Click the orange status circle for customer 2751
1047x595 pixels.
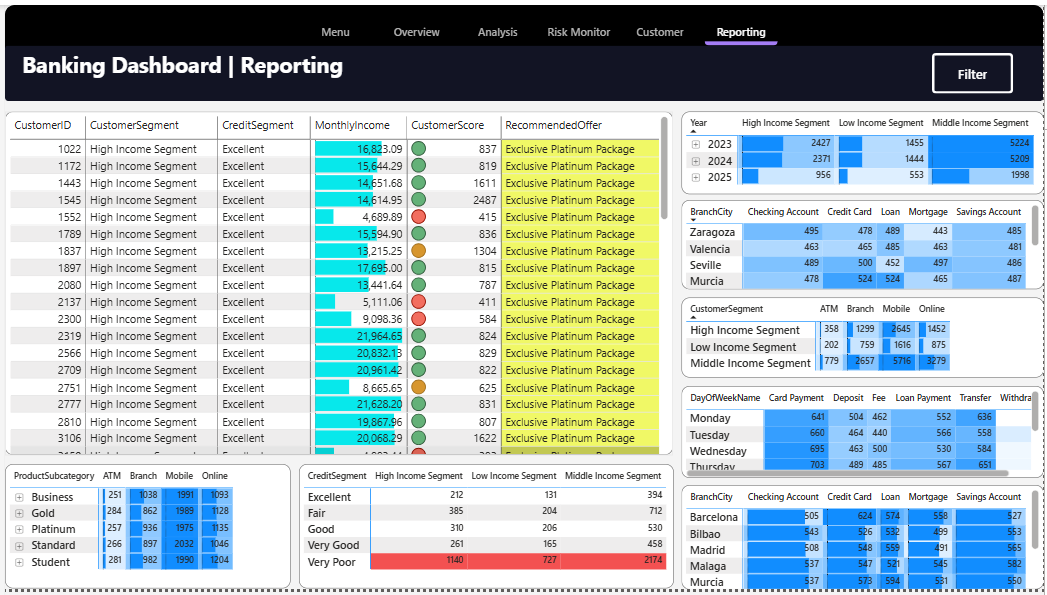(418, 387)
